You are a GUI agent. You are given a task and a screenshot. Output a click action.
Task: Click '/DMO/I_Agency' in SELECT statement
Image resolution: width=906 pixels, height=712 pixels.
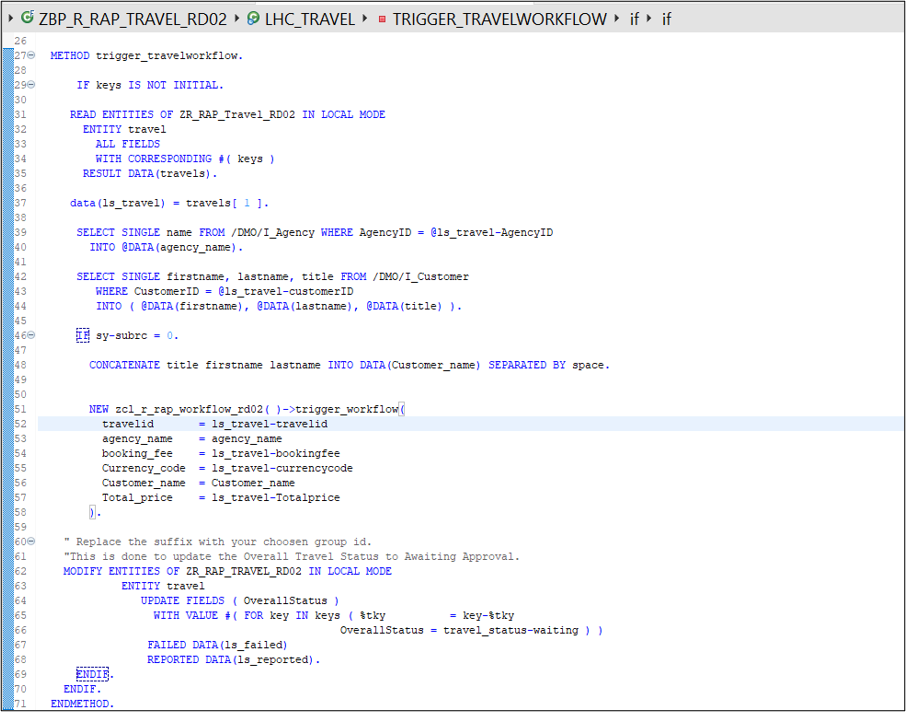tap(273, 232)
